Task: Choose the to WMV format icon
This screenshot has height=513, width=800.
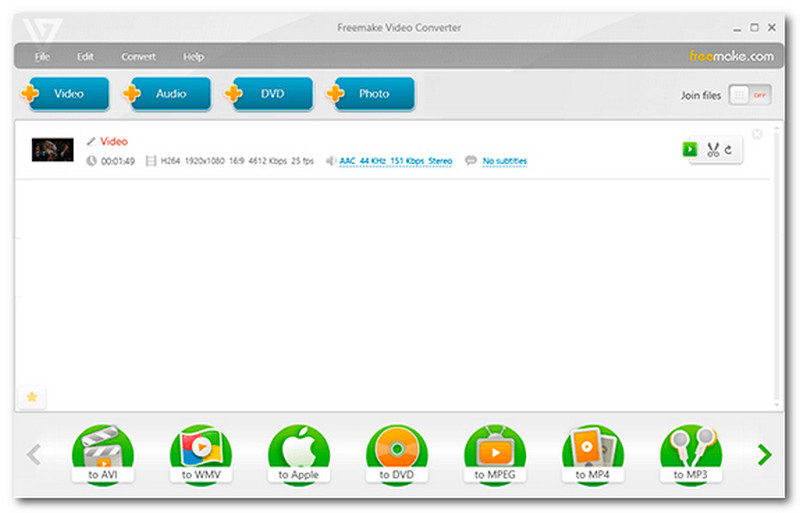Action: (x=201, y=454)
